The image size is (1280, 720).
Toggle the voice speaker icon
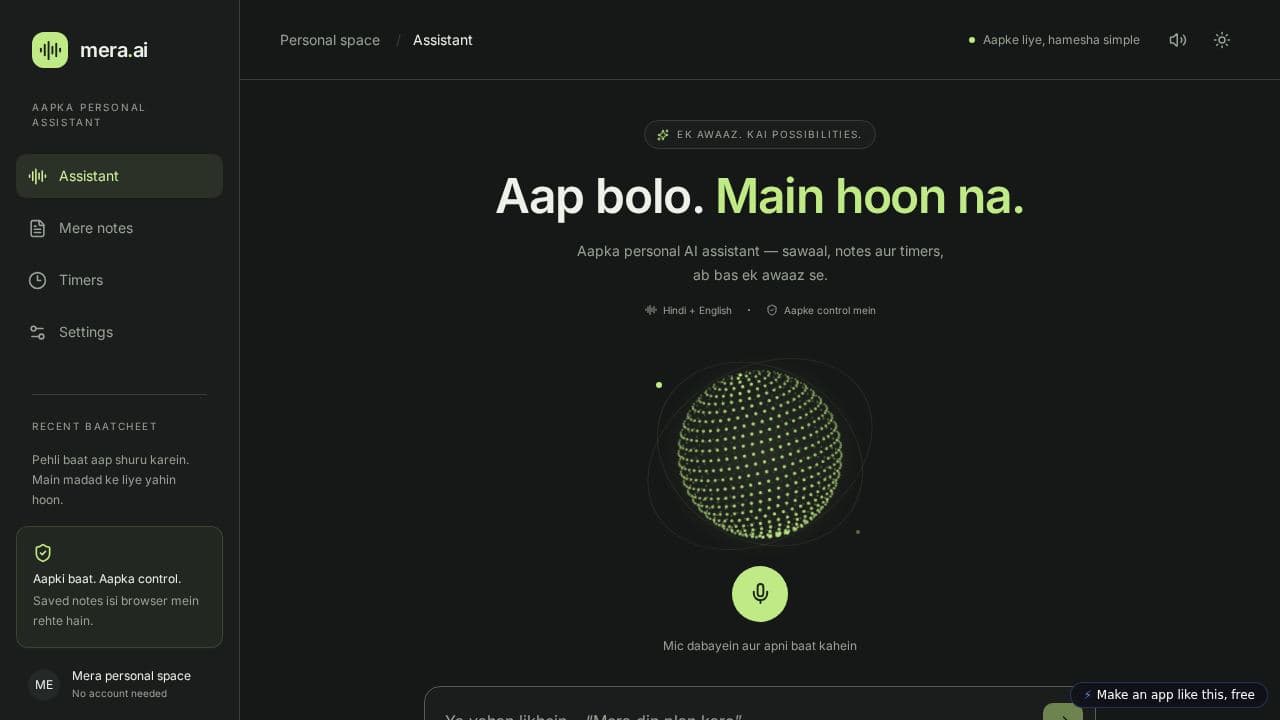[1178, 40]
